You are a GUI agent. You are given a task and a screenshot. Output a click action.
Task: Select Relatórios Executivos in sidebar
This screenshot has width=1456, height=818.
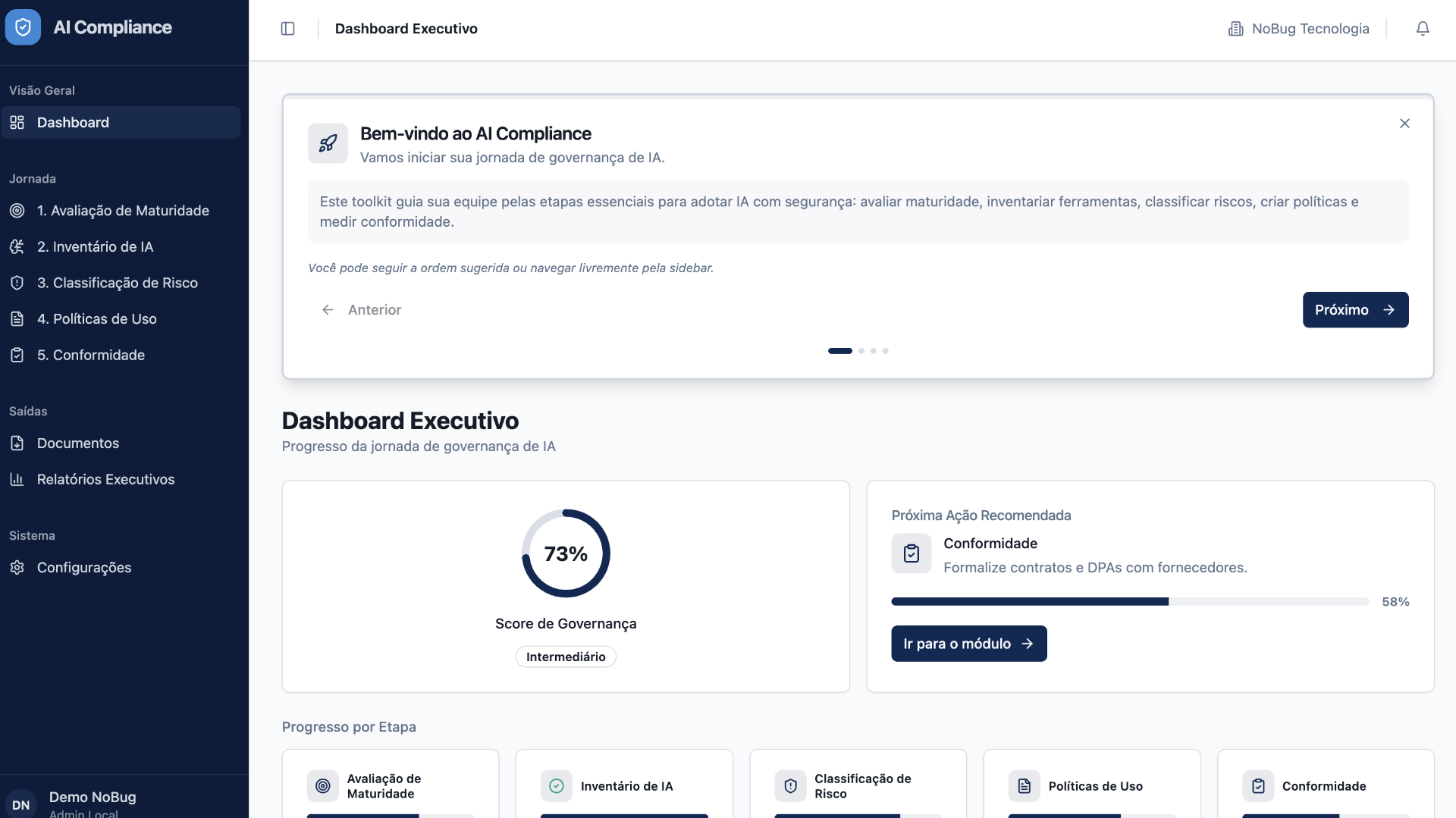point(105,479)
